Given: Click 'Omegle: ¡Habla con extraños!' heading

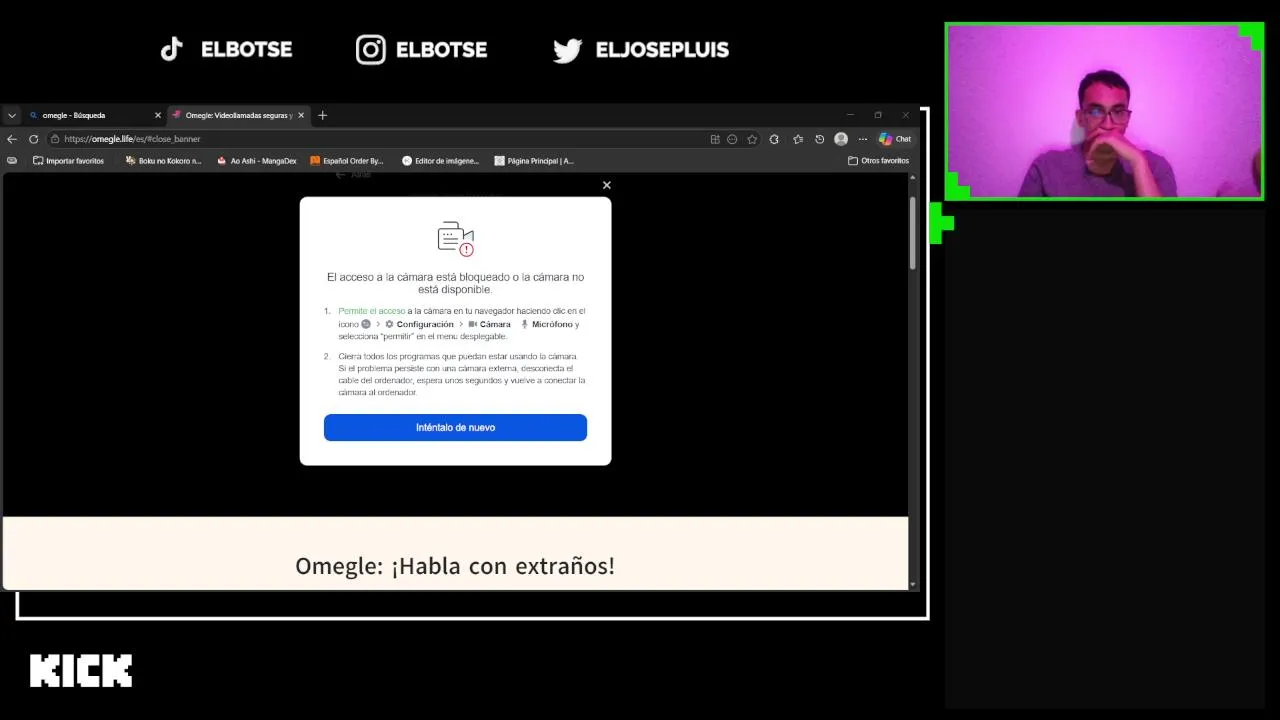Looking at the screenshot, I should click(455, 566).
